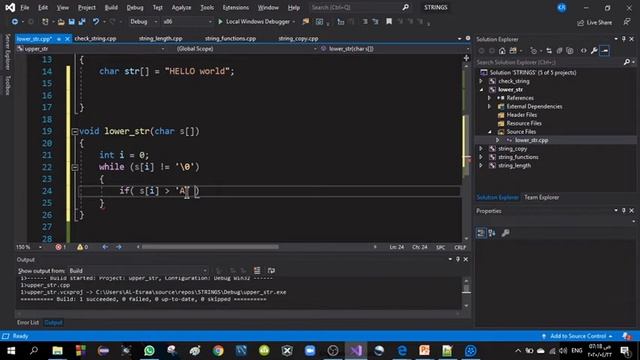Open the Build menu
The width and height of the screenshot is (640, 360).
point(111,7)
